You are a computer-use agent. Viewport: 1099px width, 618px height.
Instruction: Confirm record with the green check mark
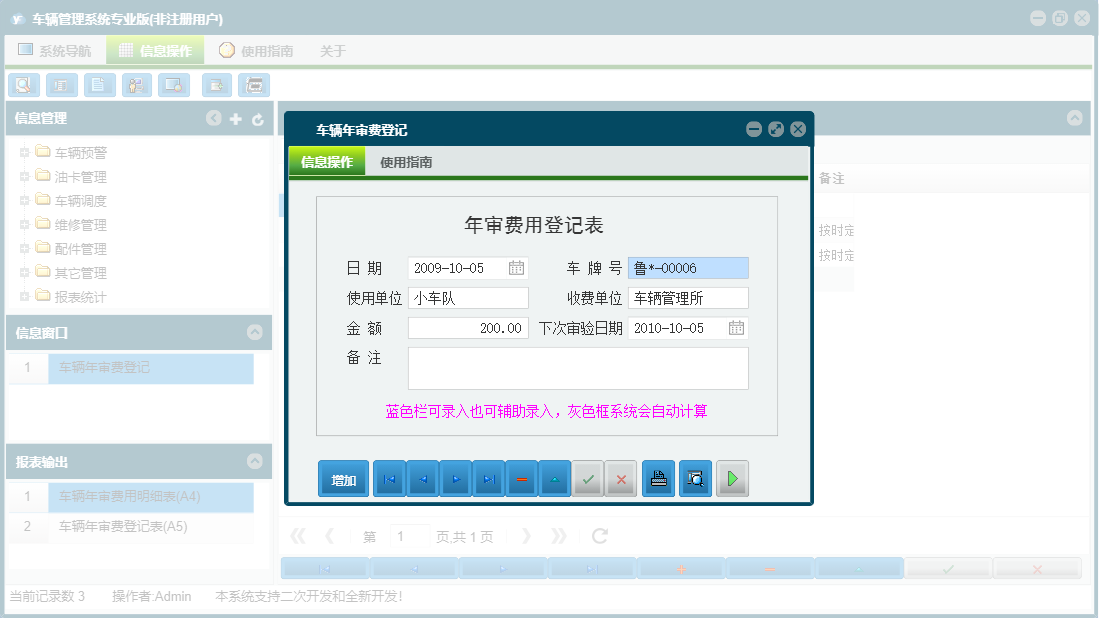tap(588, 478)
